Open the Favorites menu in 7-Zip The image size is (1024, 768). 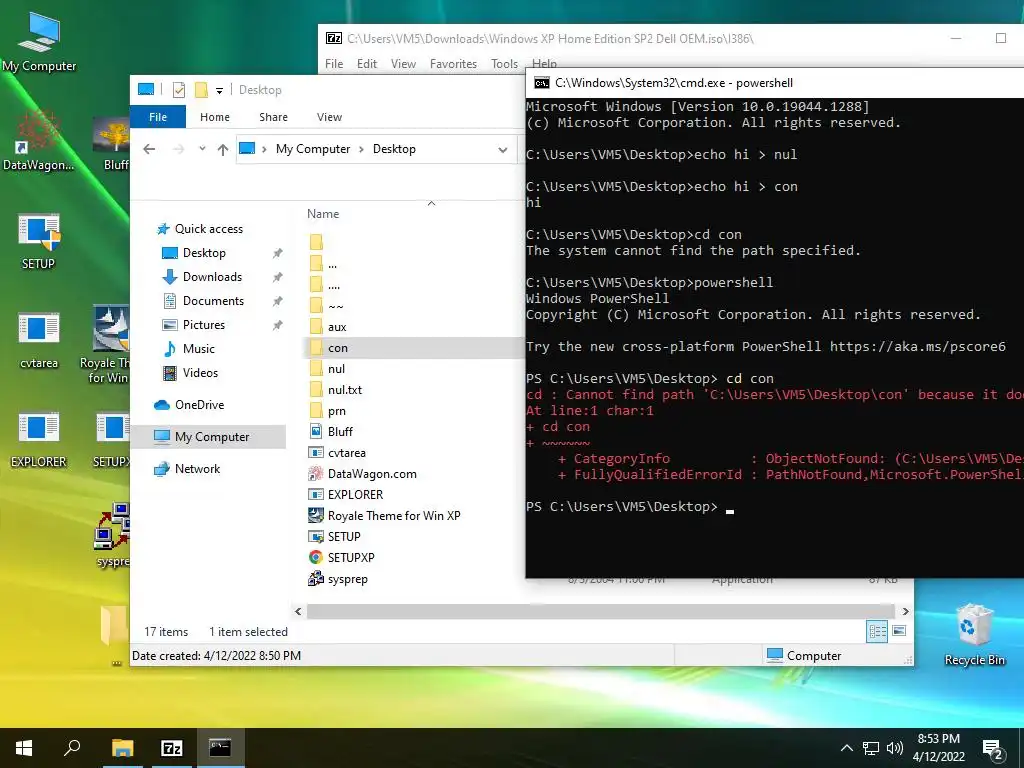click(x=453, y=63)
